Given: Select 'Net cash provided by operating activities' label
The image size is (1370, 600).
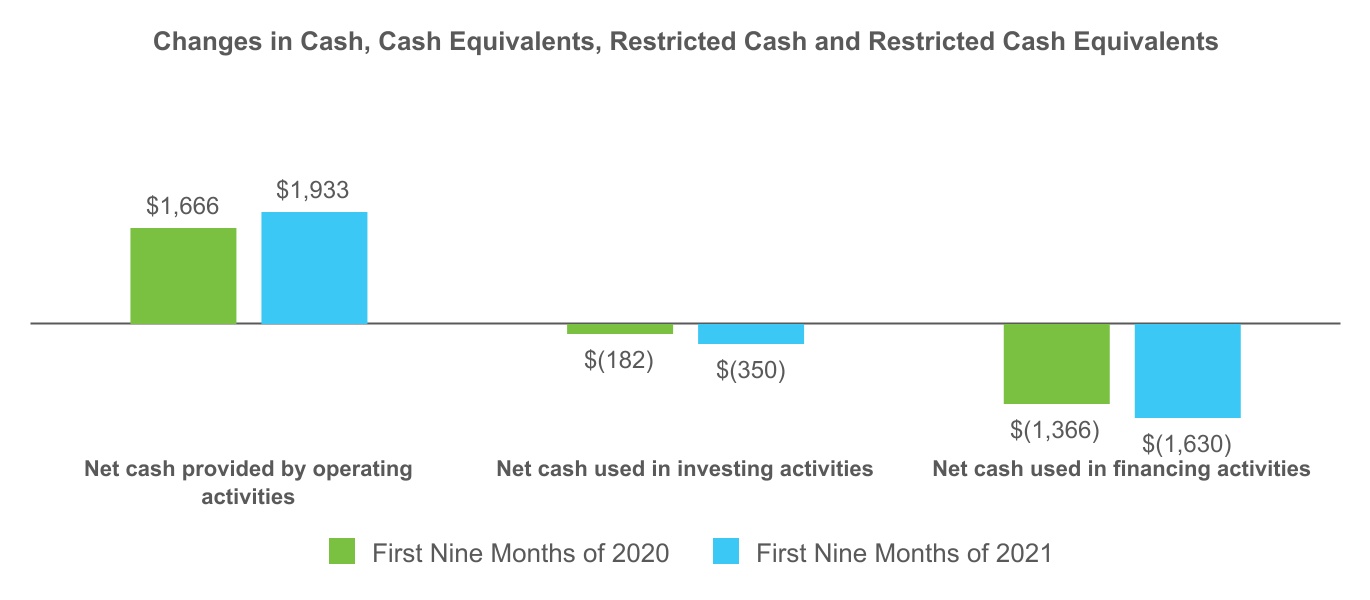Looking at the screenshot, I should click(x=248, y=482).
